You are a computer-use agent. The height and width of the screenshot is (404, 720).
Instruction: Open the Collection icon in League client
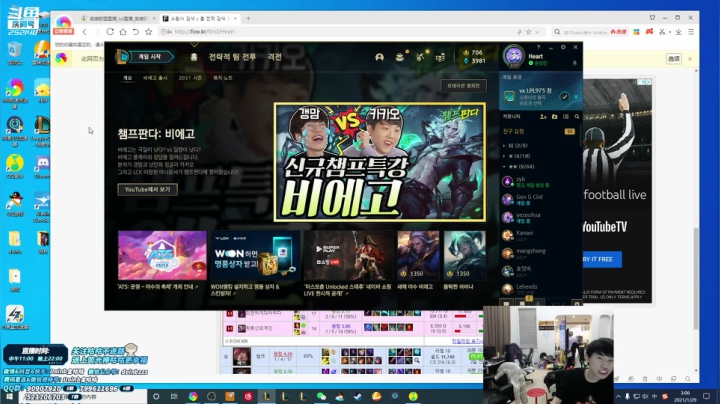tap(399, 57)
